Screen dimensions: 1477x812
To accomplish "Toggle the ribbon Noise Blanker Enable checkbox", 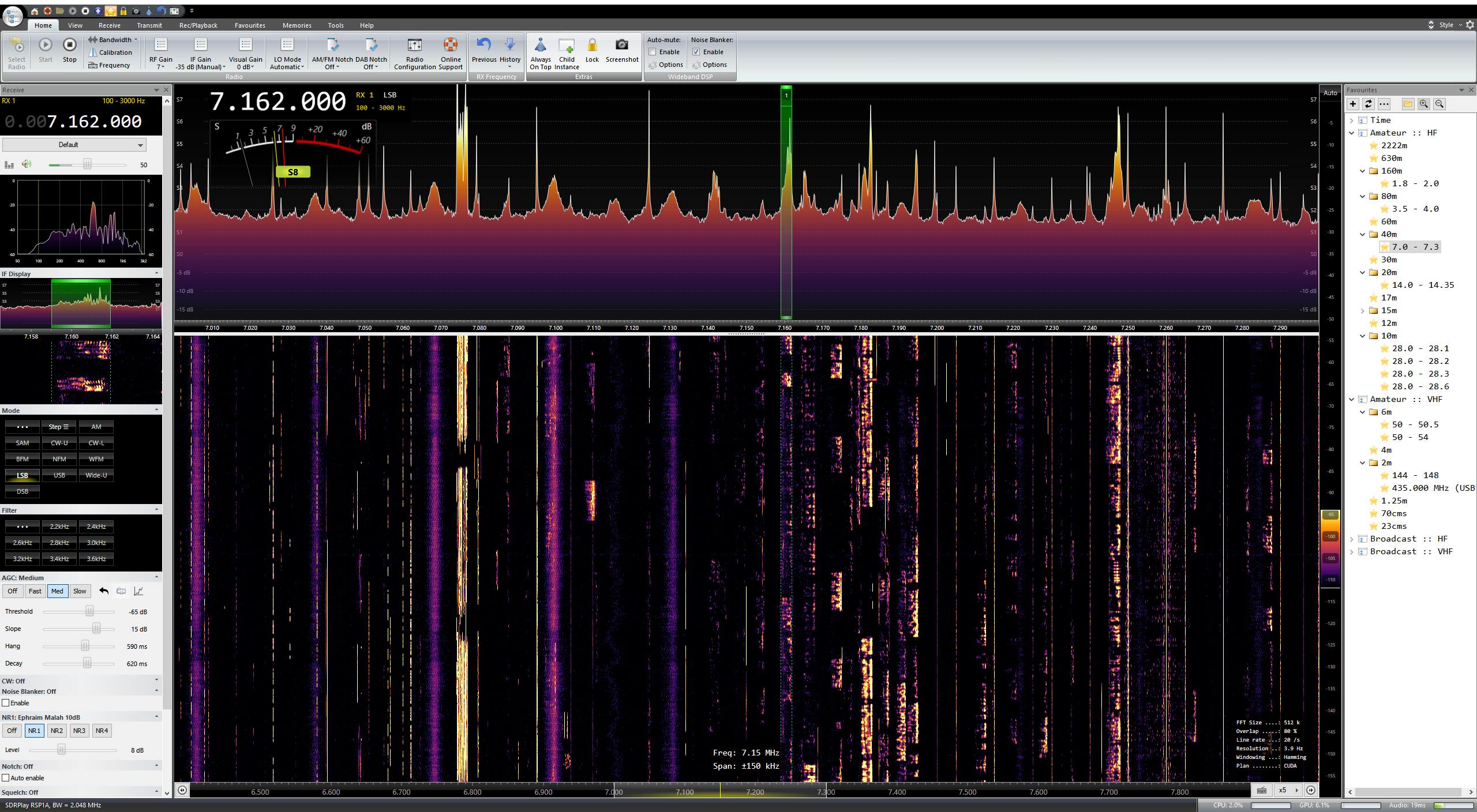I will pos(696,52).
